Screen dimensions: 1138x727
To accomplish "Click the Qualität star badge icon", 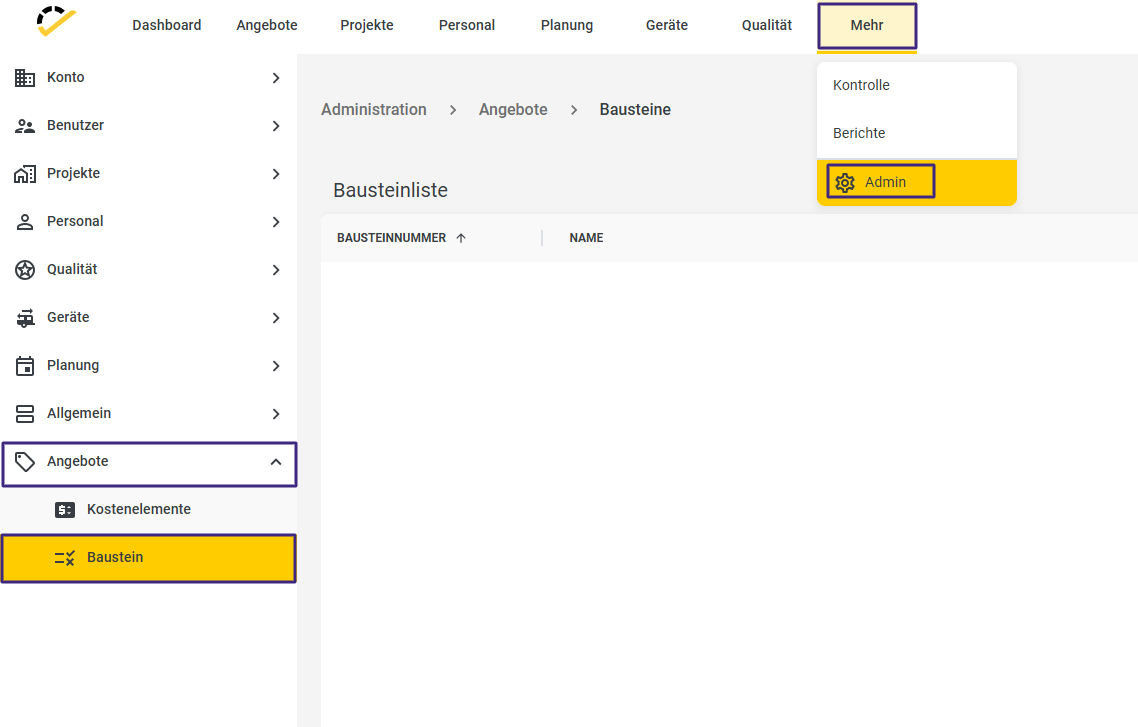I will pos(25,269).
